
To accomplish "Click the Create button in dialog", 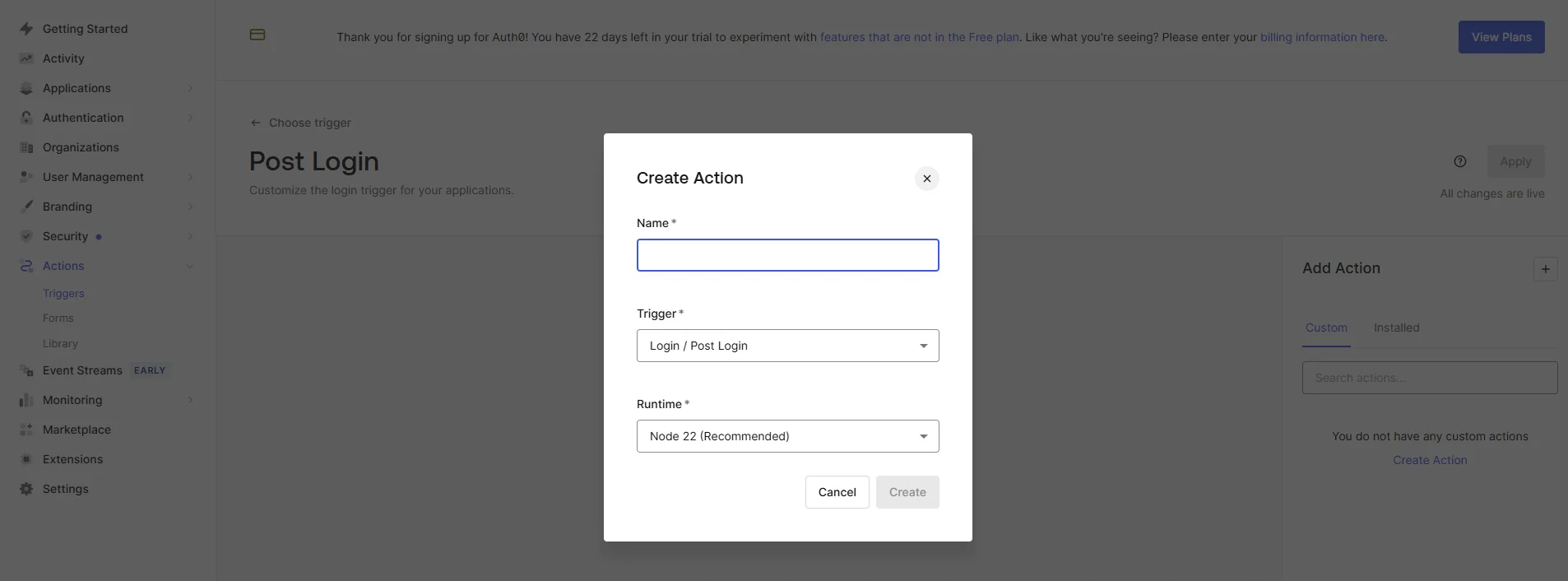I will [907, 492].
